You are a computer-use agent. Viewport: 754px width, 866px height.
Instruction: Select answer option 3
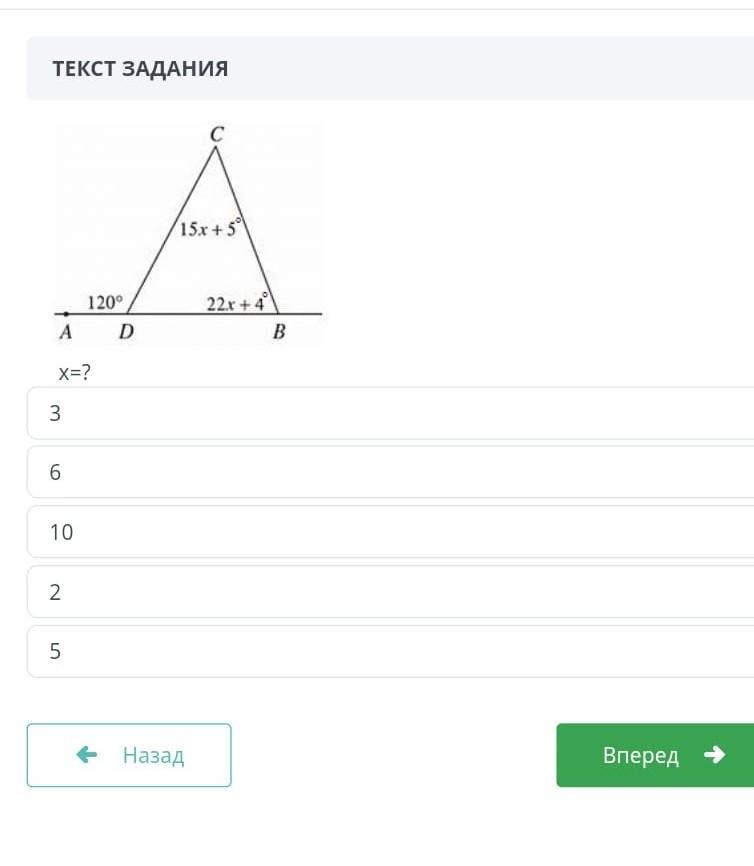point(390,413)
